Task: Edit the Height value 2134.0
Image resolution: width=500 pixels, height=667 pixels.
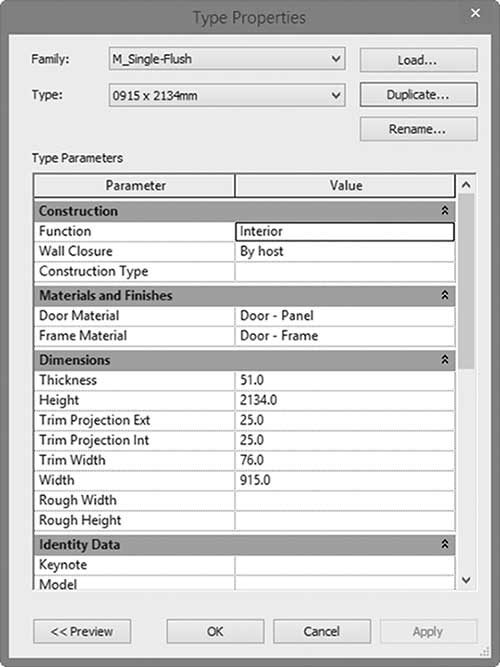Action: point(345,400)
